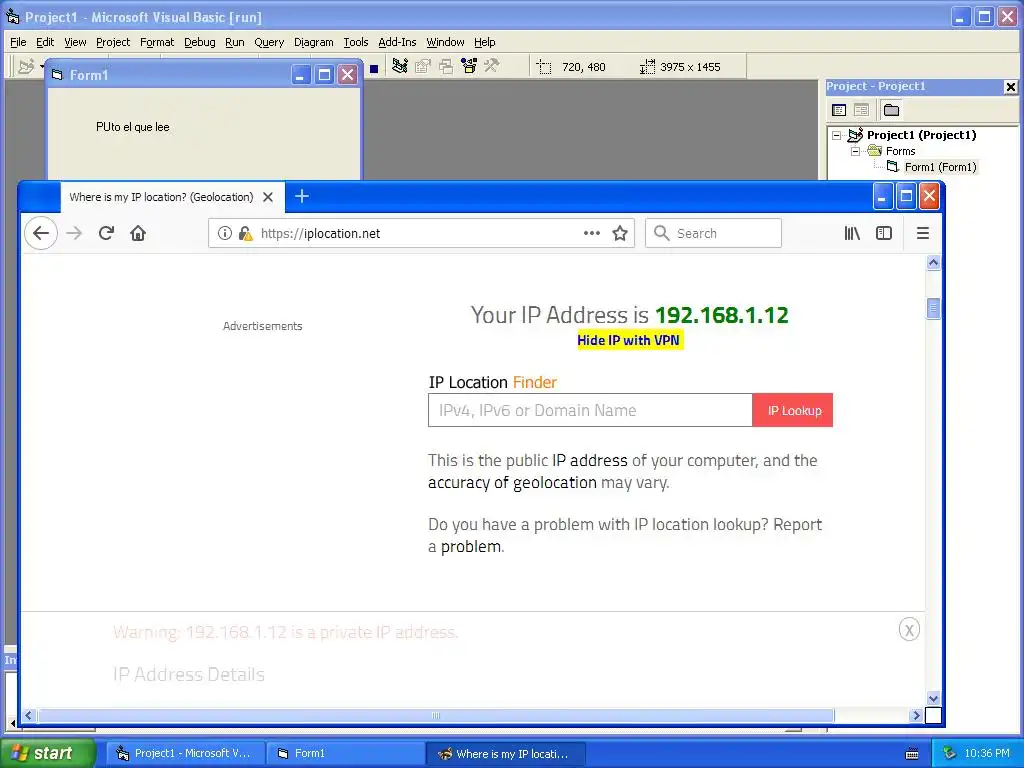Click the red IP Lookup button
The width and height of the screenshot is (1024, 768).
[793, 410]
